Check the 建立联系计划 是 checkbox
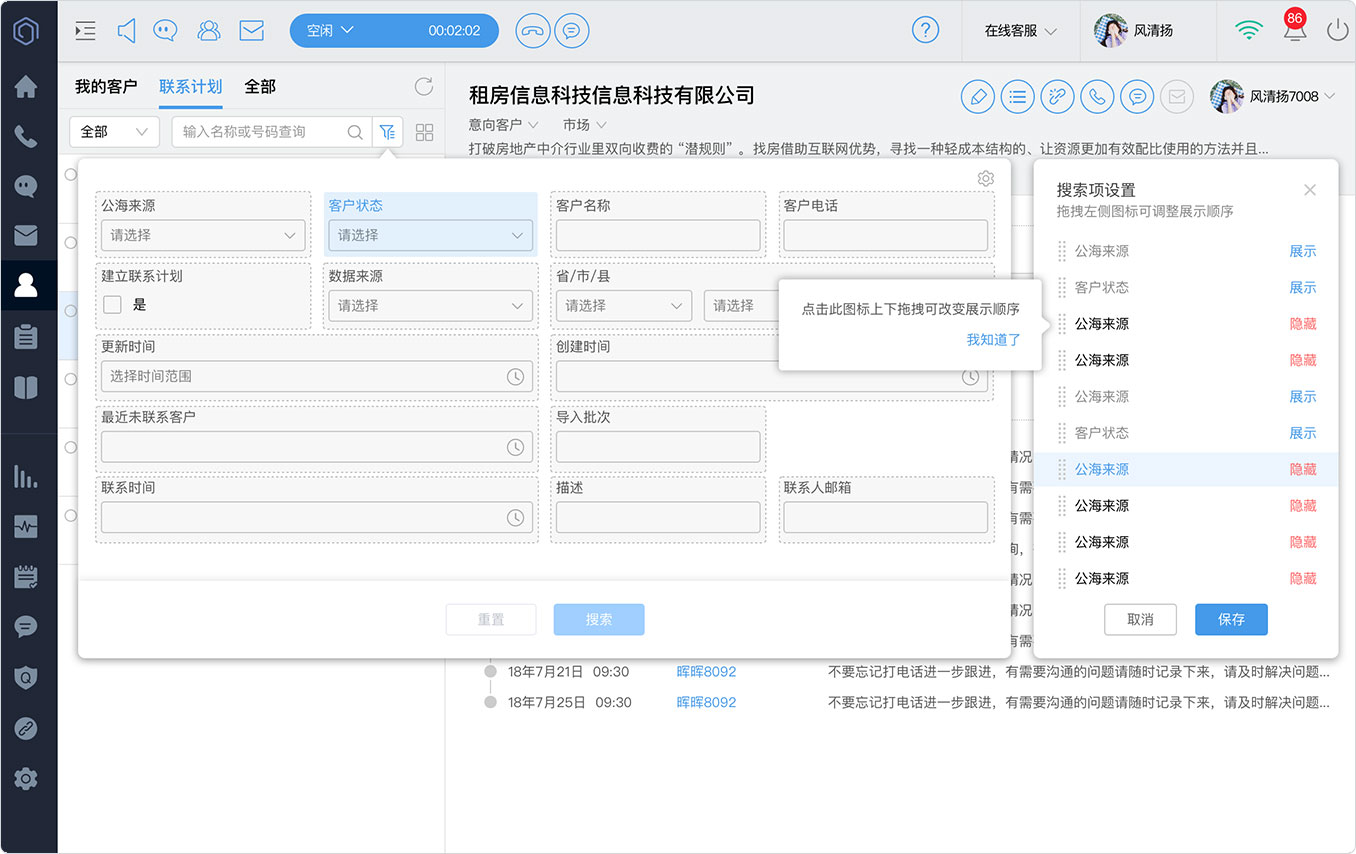This screenshot has width=1356, height=854. (x=113, y=305)
